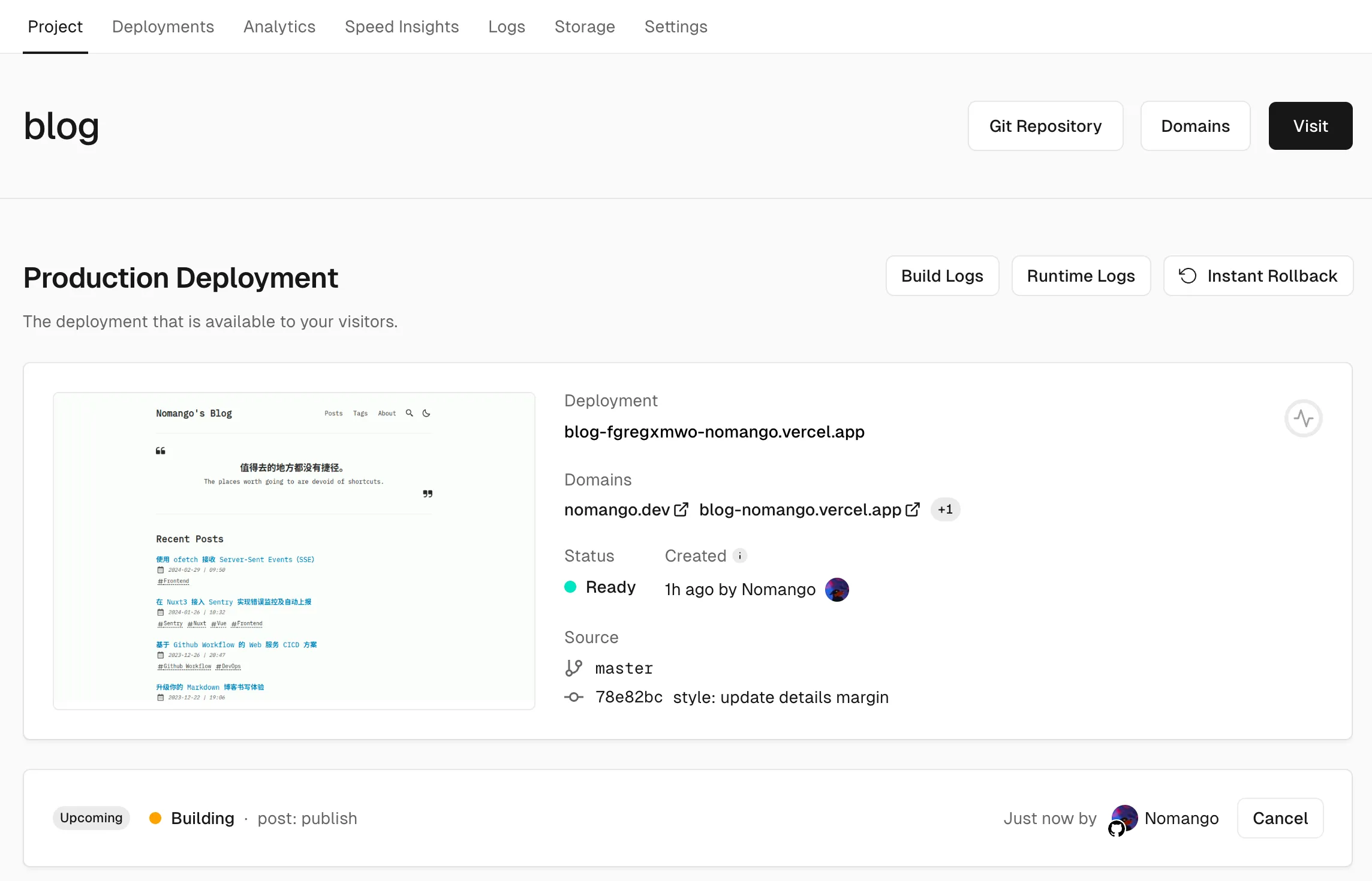Click the Visit button
Viewport: 1372px width, 881px height.
tap(1310, 126)
